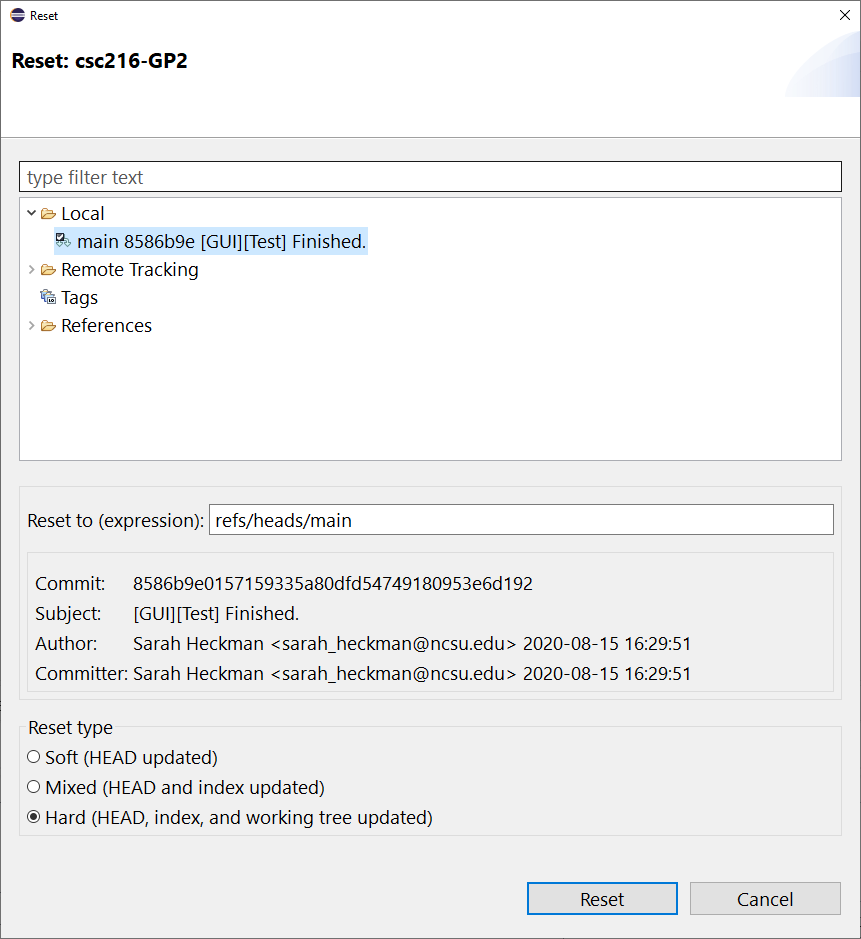Click the Local folder icon
This screenshot has width=861, height=939.
[x=48, y=213]
